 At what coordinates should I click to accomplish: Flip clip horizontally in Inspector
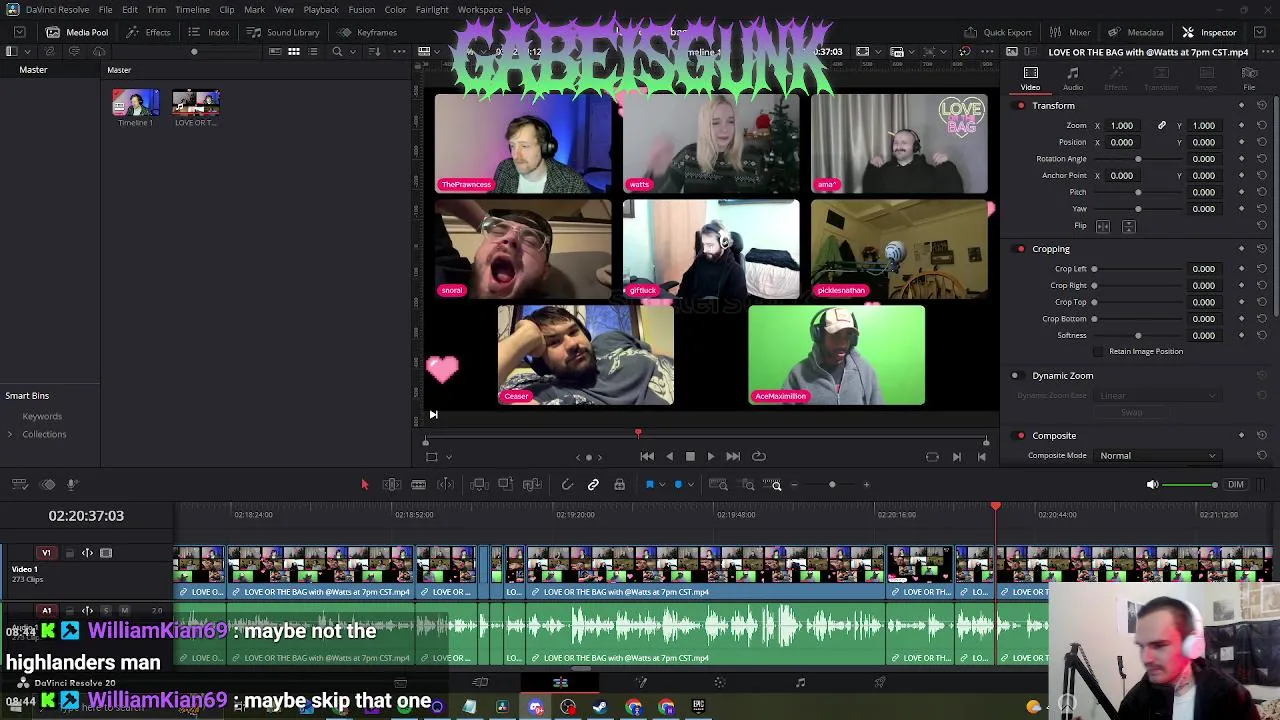click(1103, 226)
